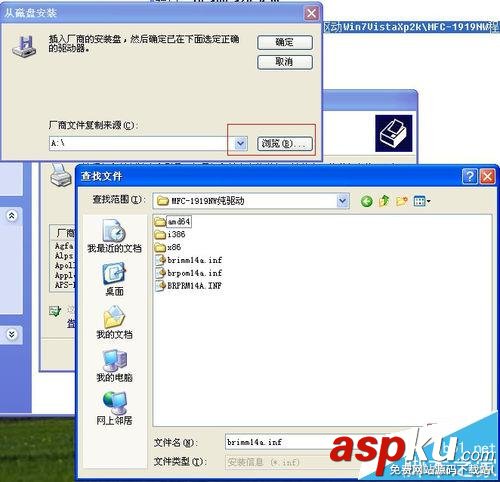
Task: Open 网上邻居 in places bar
Action: click(x=114, y=408)
